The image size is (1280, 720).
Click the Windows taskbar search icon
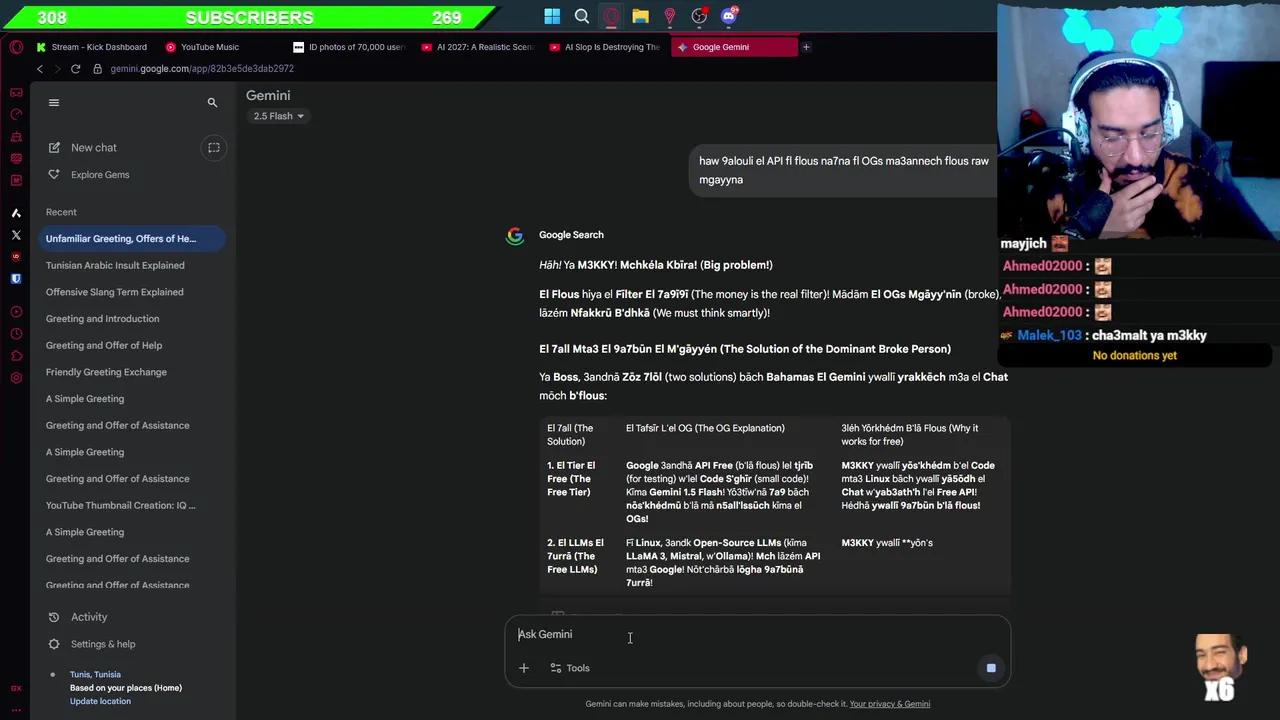(582, 16)
